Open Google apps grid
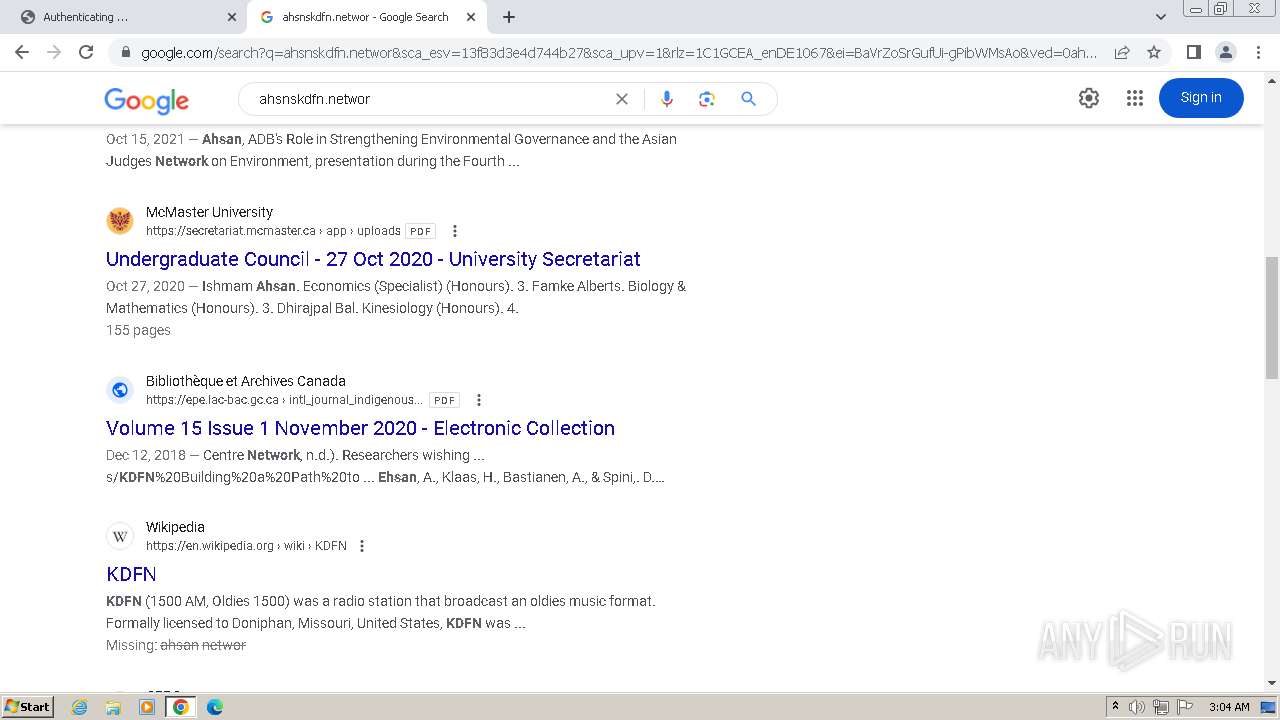Viewport: 1280px width, 720px height. click(x=1134, y=98)
